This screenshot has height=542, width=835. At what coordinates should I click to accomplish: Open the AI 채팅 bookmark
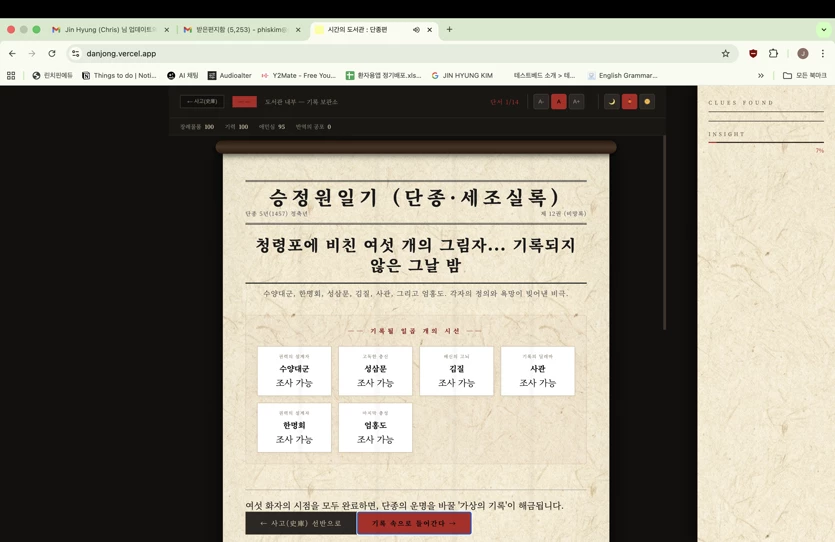[183, 76]
